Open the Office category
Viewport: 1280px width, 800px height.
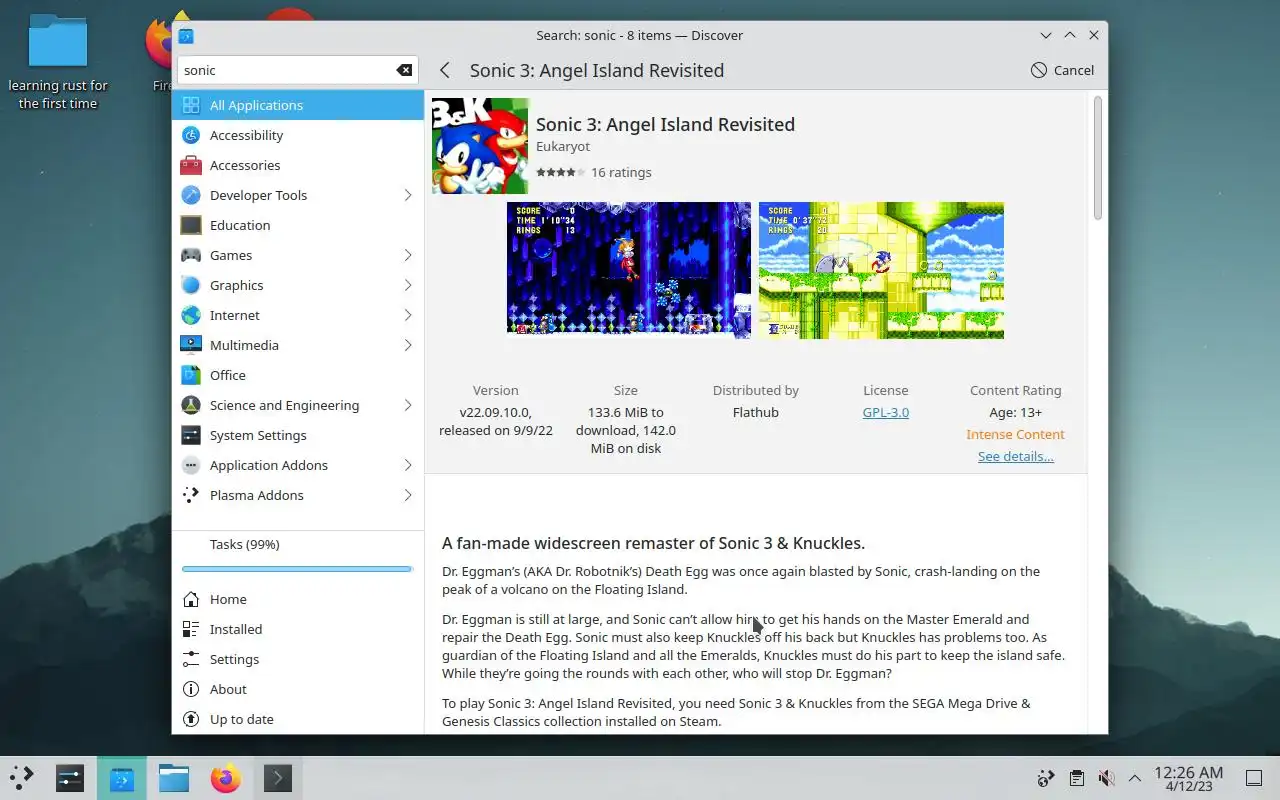coord(298,375)
